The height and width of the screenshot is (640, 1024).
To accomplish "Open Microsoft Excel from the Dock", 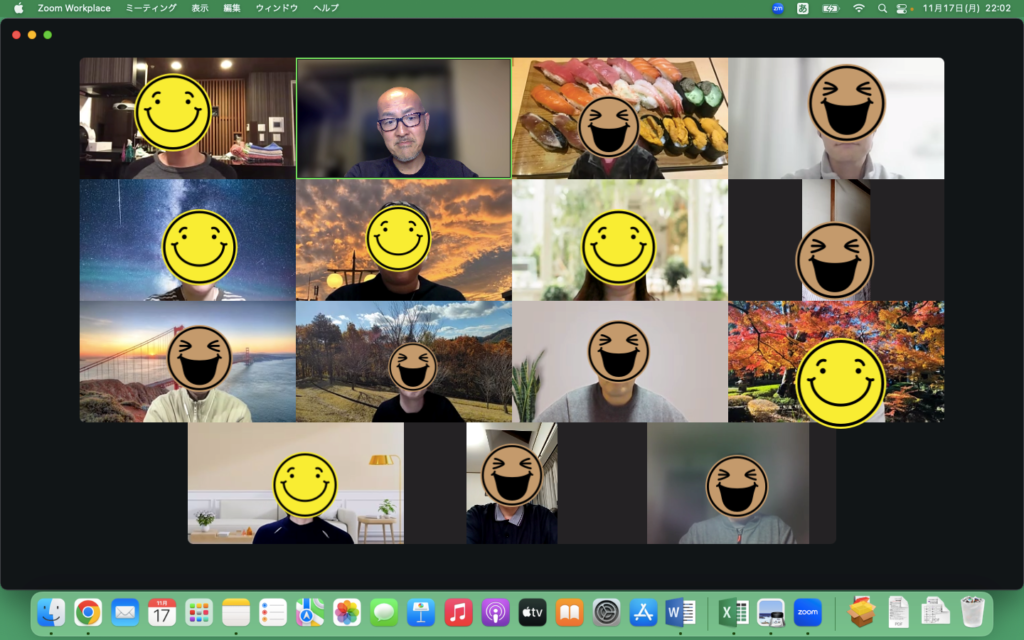I will (x=734, y=612).
